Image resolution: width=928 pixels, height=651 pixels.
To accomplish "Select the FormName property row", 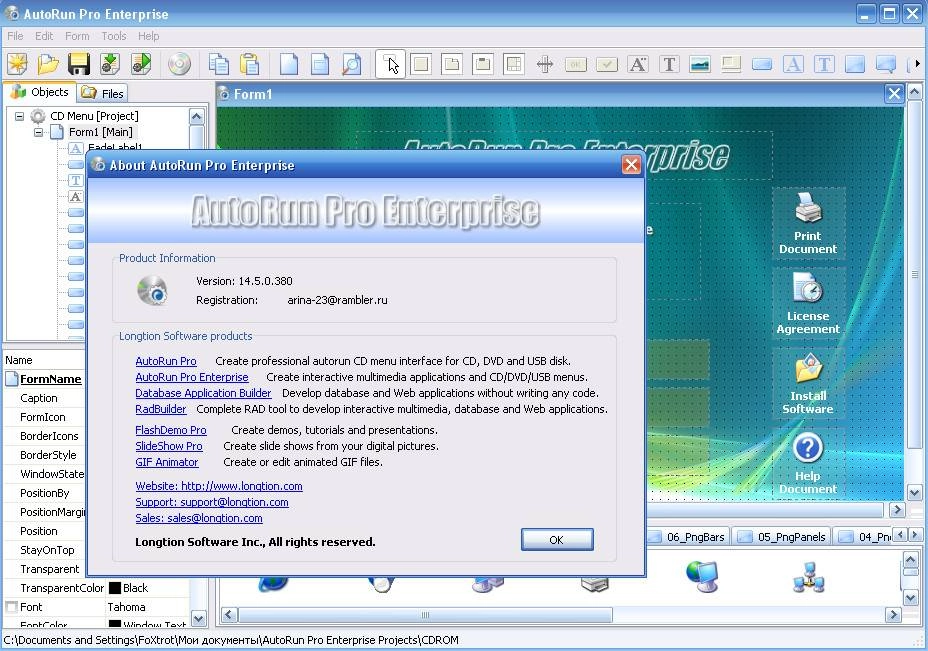I will point(44,379).
